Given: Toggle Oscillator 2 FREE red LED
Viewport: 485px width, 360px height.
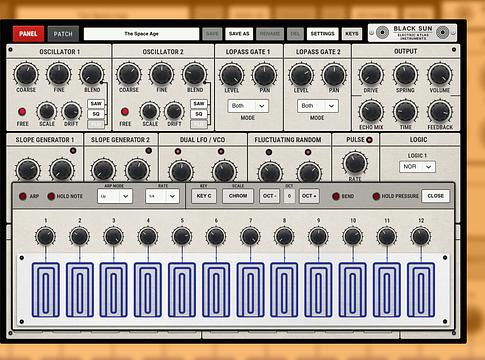Looking at the screenshot, I should coord(125,112).
